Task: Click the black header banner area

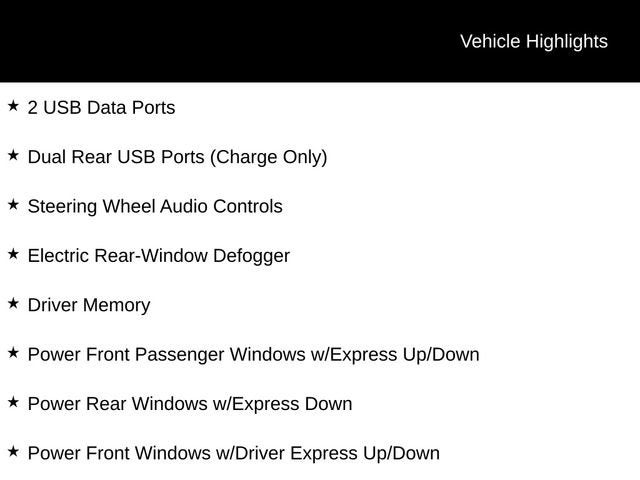Action: (320, 41)
